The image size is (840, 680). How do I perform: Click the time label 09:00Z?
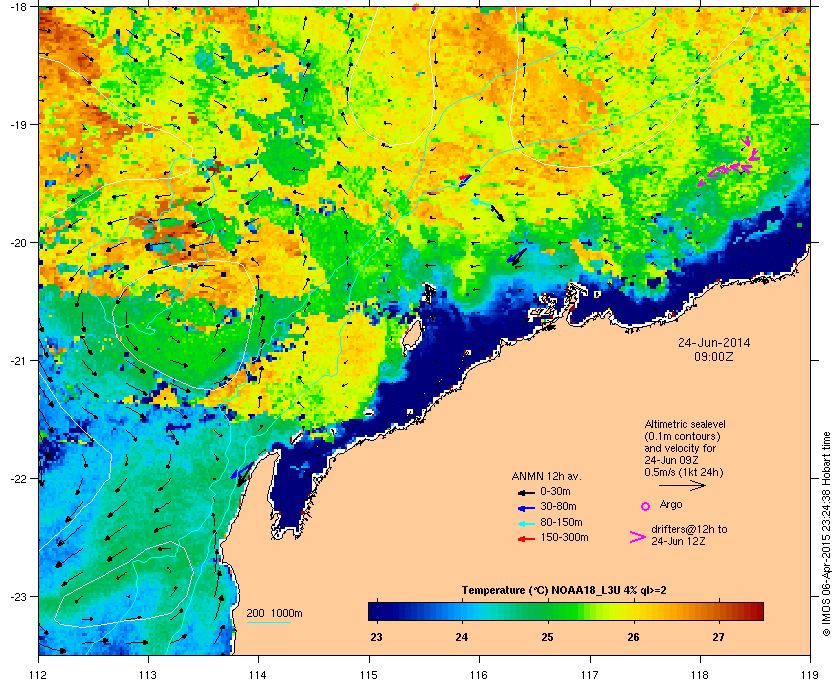714,356
